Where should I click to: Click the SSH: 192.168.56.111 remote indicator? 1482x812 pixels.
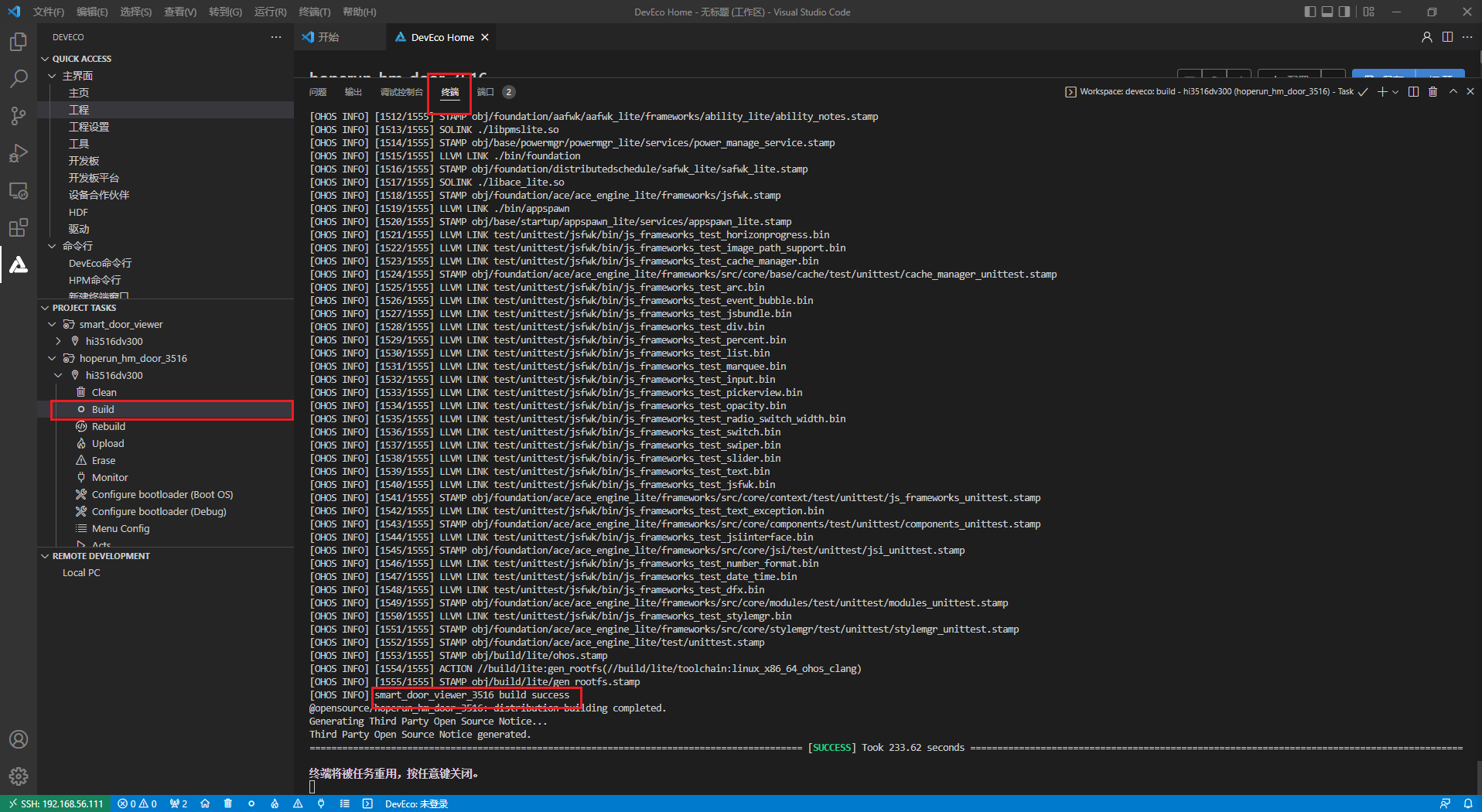(55, 803)
